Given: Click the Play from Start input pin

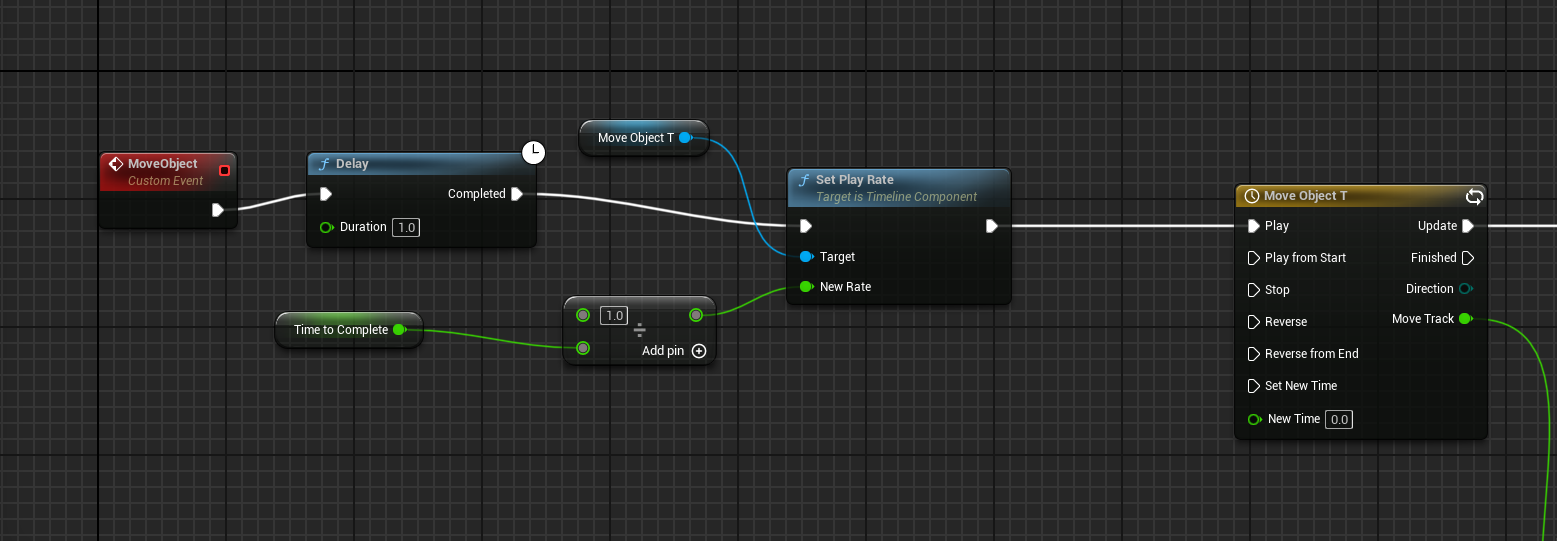Looking at the screenshot, I should coord(1254,258).
